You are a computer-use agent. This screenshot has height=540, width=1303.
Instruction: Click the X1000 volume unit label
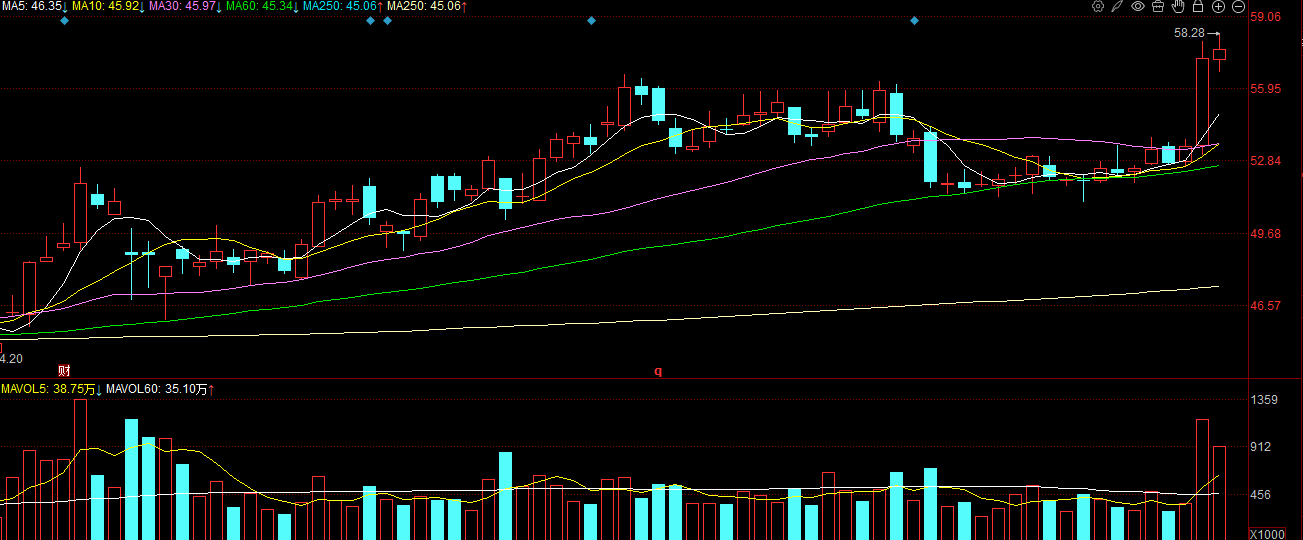click(1266, 533)
